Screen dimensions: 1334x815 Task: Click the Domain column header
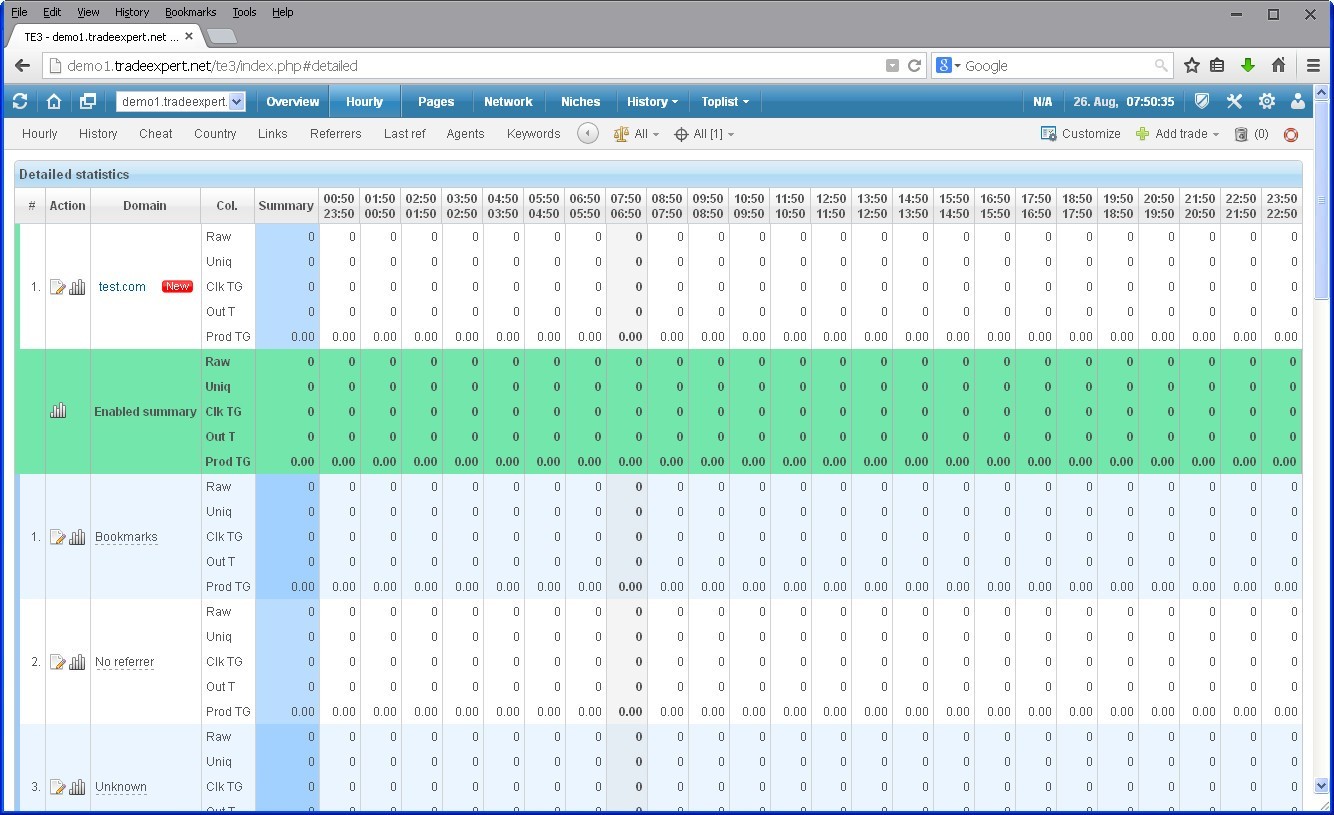(x=145, y=206)
